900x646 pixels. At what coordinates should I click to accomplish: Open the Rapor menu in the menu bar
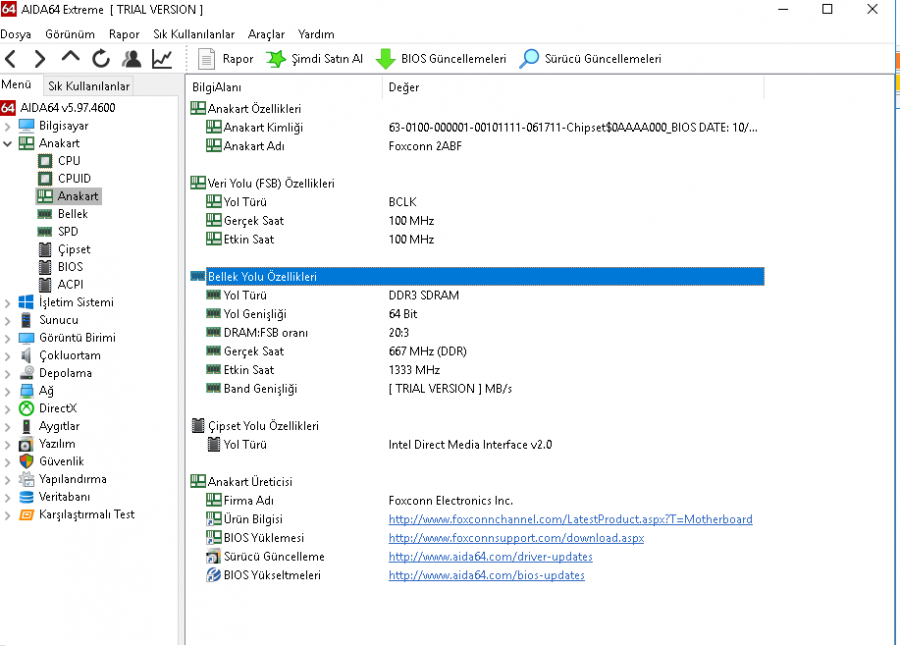pyautogui.click(x=124, y=34)
